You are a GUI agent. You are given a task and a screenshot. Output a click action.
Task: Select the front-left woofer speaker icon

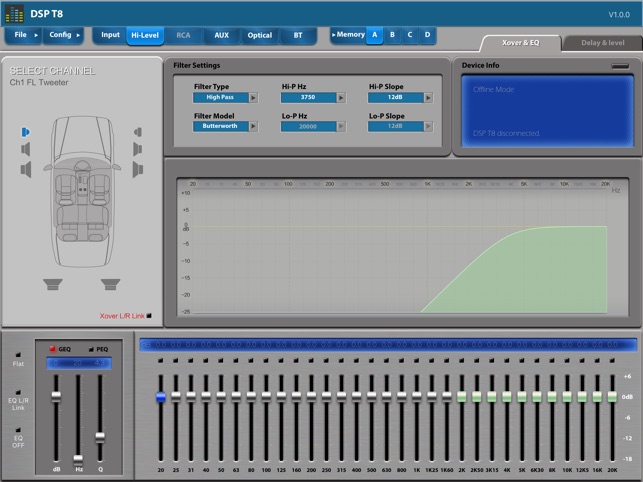click(26, 169)
